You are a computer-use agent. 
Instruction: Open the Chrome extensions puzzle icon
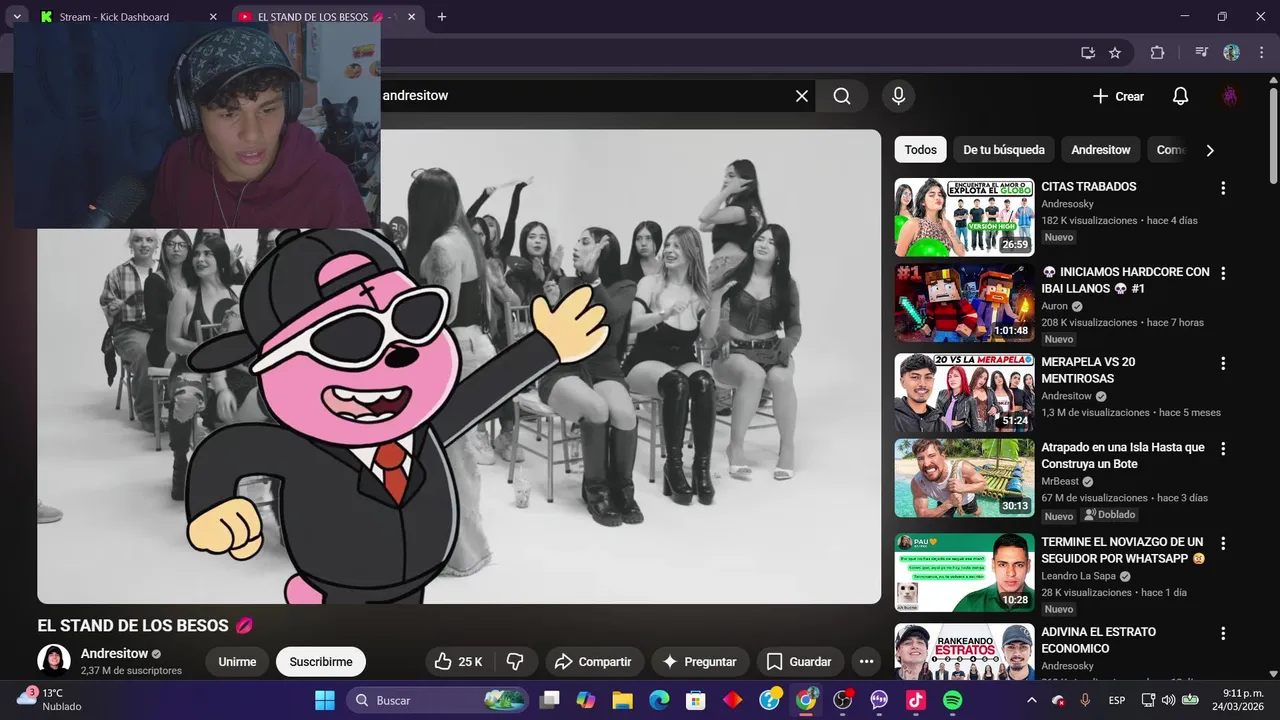click(x=1158, y=53)
